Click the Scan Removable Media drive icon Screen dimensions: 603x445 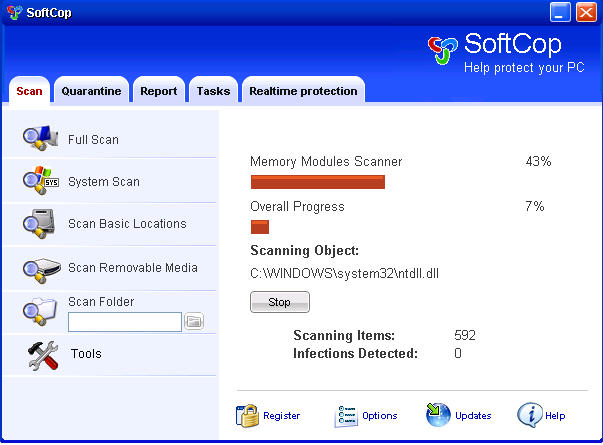tap(41, 270)
